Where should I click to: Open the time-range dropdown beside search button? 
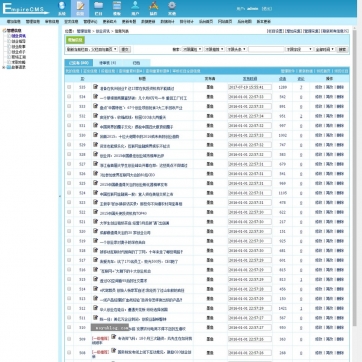(325, 49)
